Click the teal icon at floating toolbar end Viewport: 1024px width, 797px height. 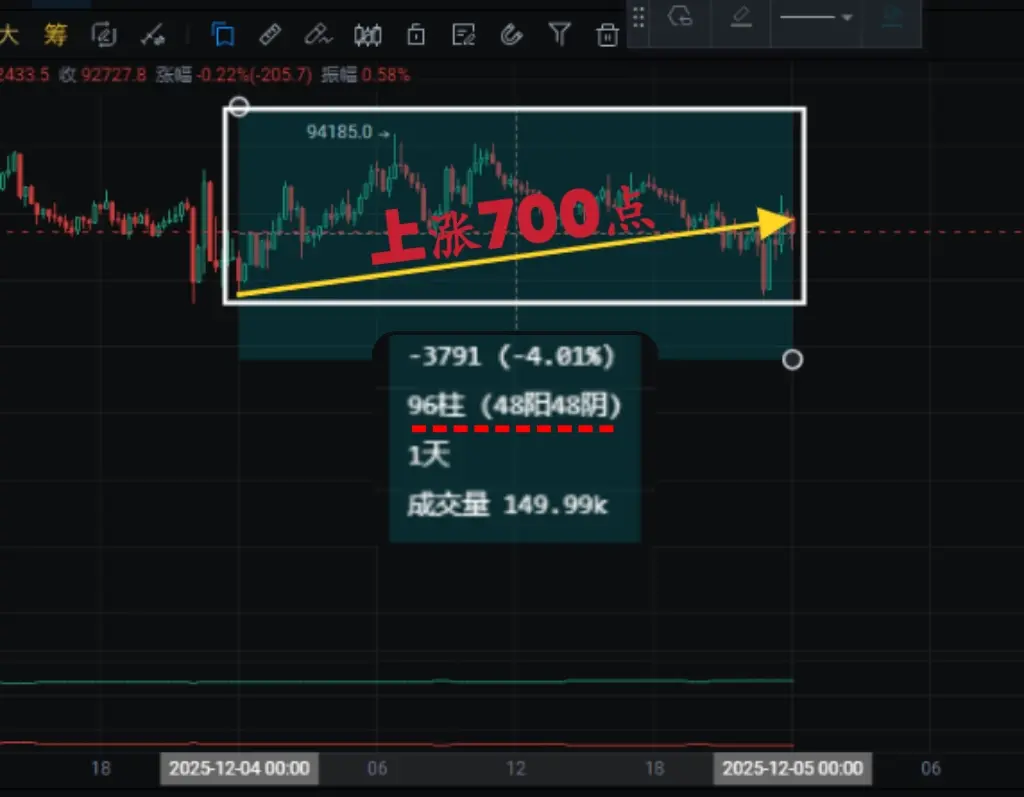892,18
